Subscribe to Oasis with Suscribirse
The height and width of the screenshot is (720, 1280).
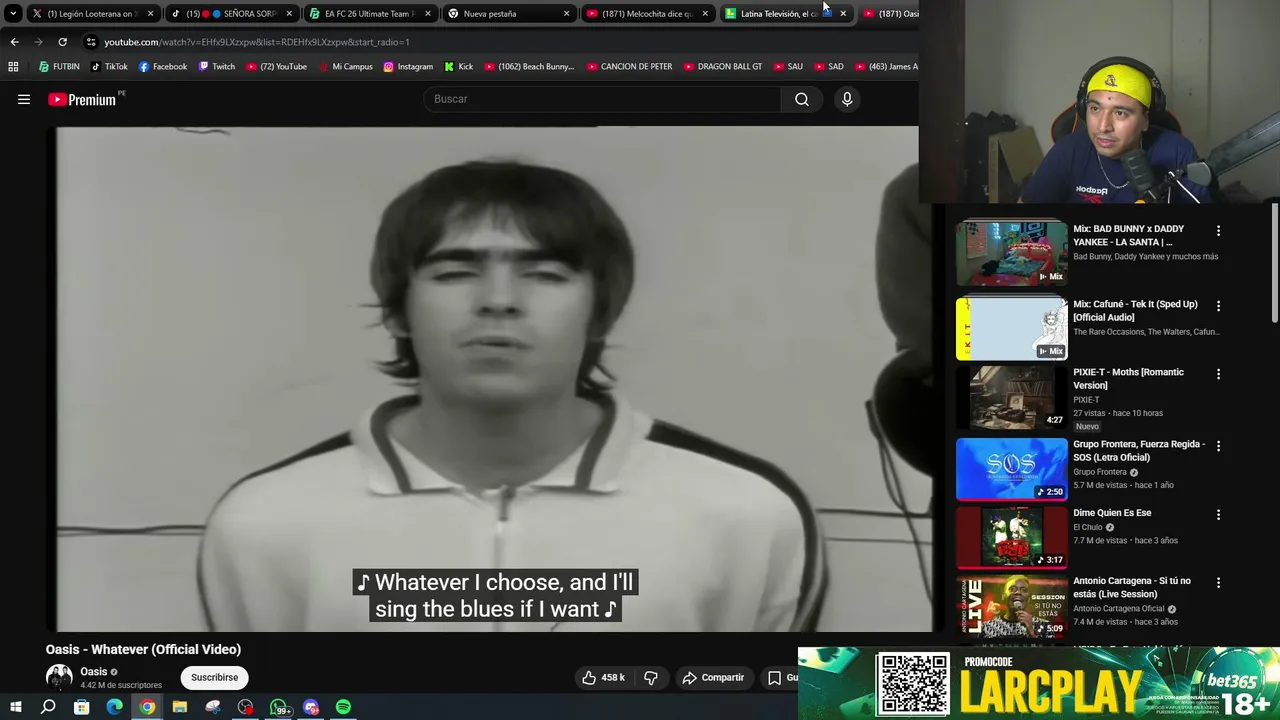click(215, 677)
